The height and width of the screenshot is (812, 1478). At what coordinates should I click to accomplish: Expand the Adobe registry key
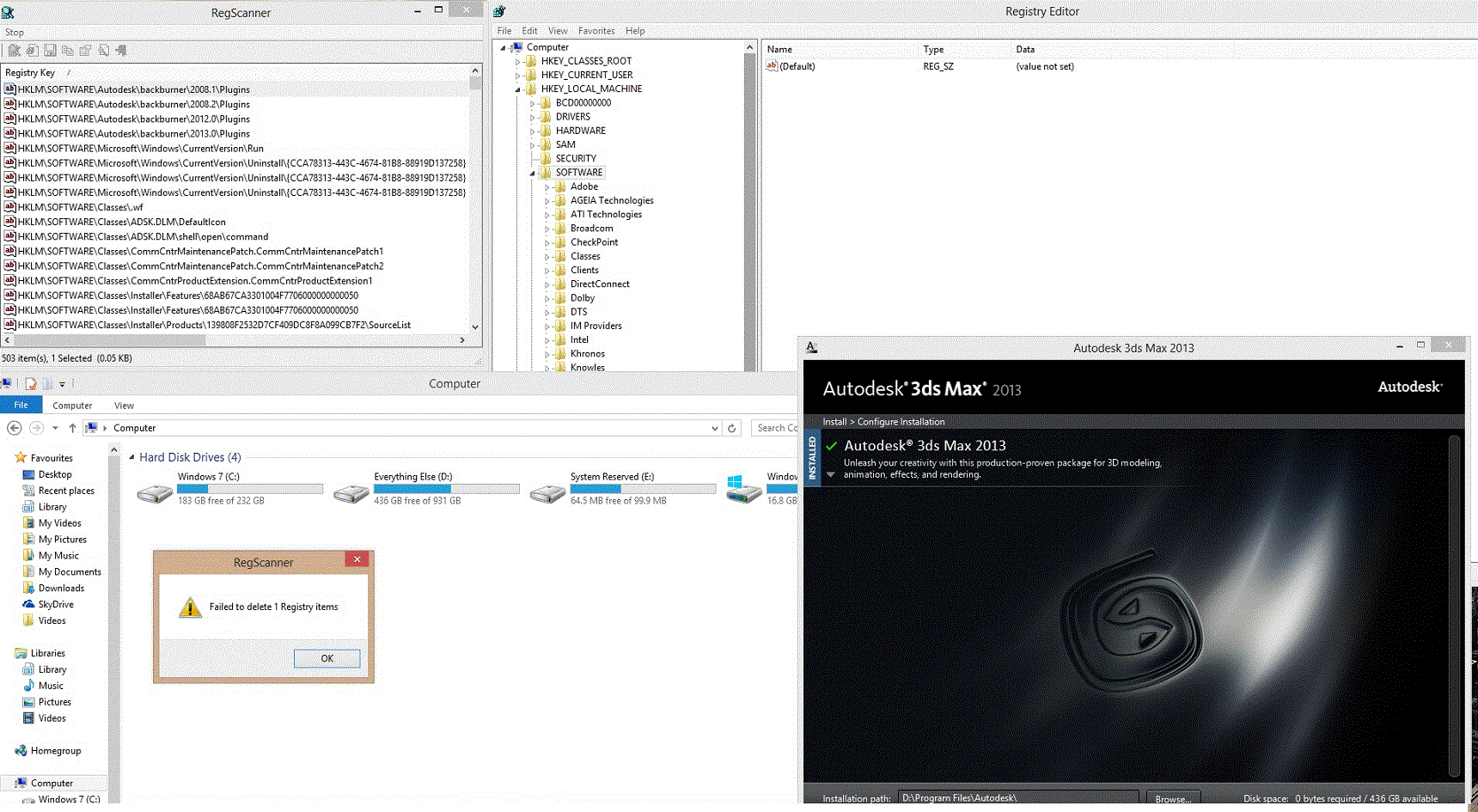pos(547,187)
